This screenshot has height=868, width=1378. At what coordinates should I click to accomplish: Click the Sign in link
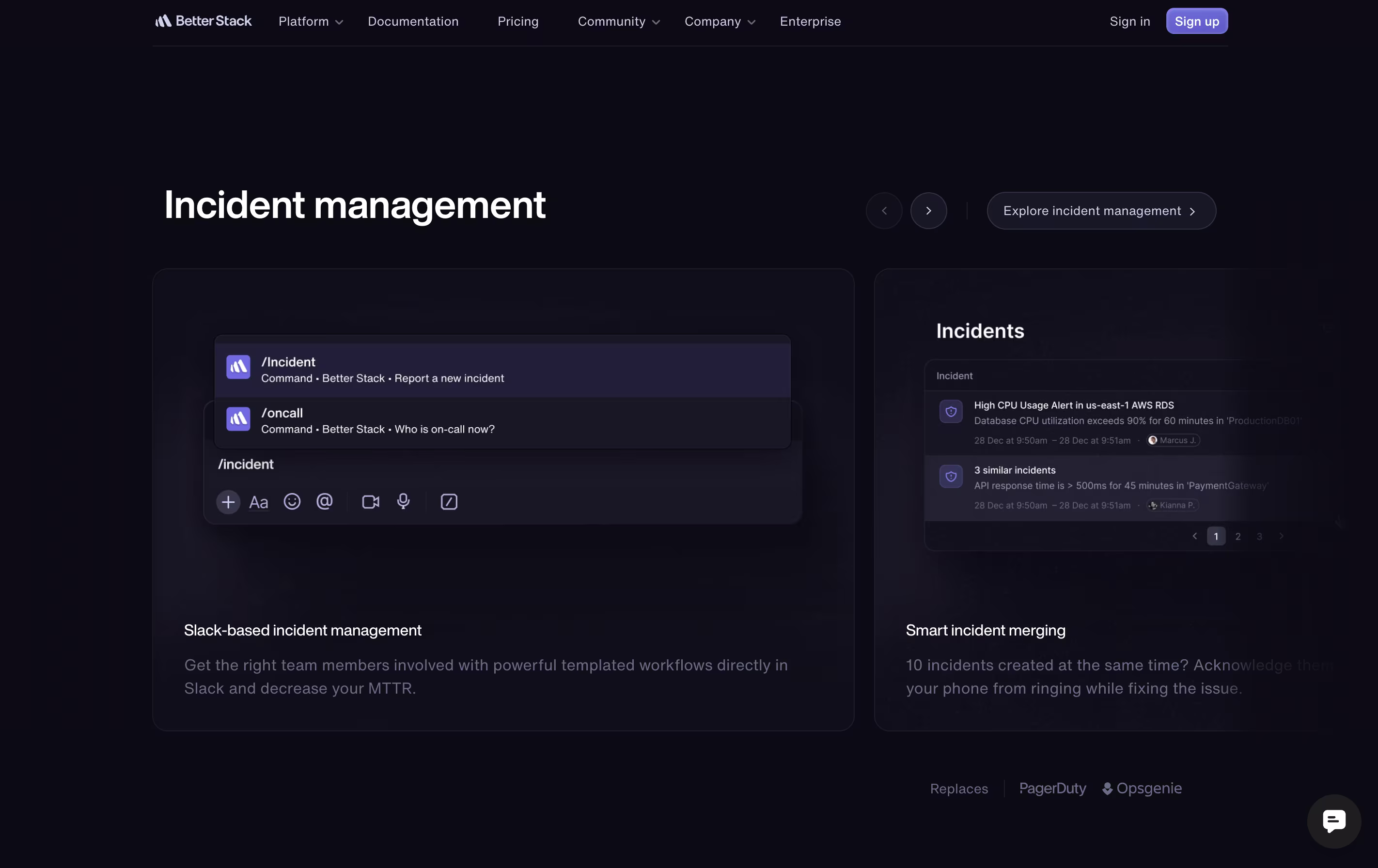click(1129, 21)
